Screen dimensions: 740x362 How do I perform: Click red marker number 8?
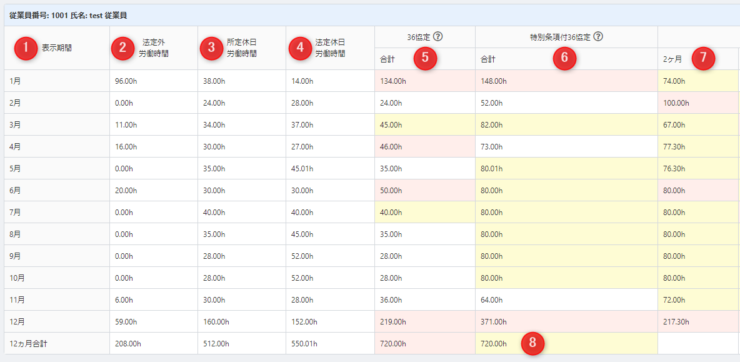pyautogui.click(x=532, y=344)
